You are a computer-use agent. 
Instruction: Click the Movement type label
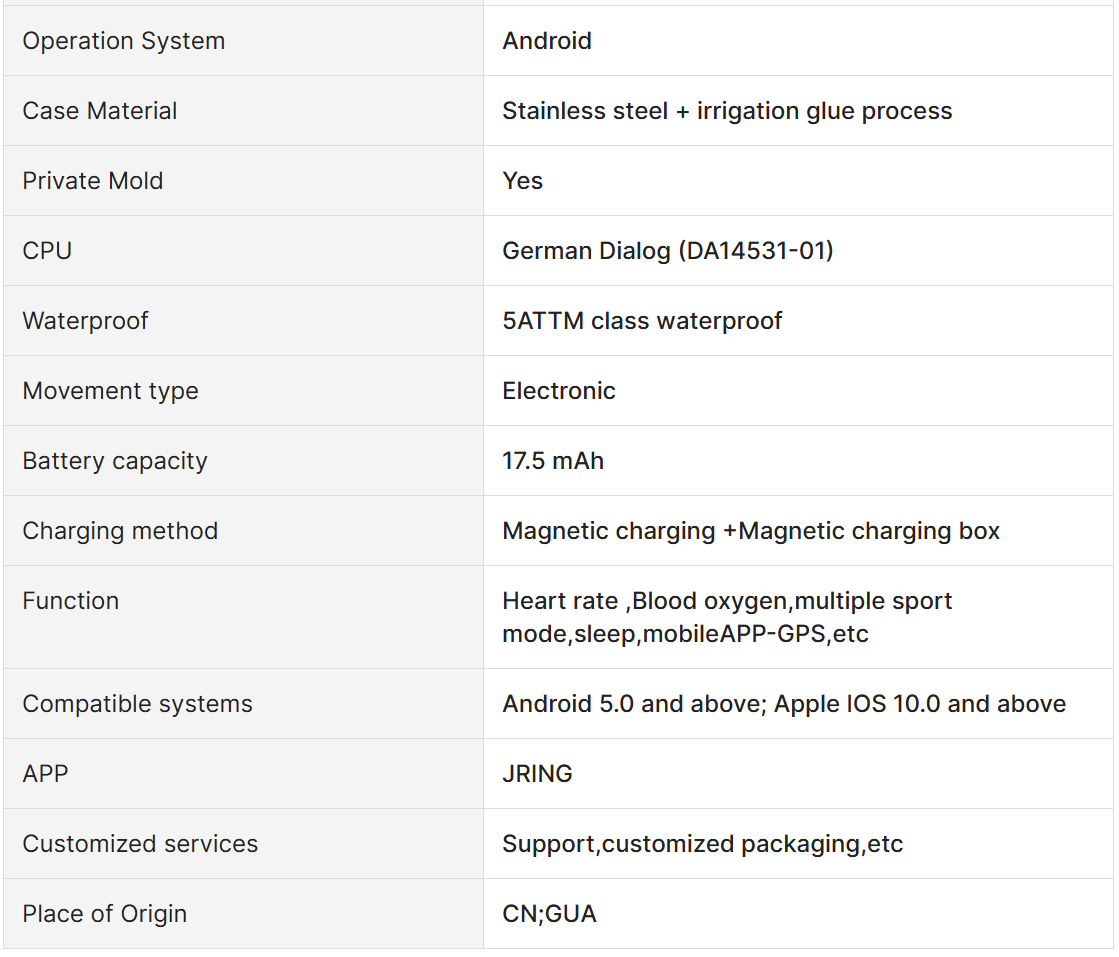point(110,390)
